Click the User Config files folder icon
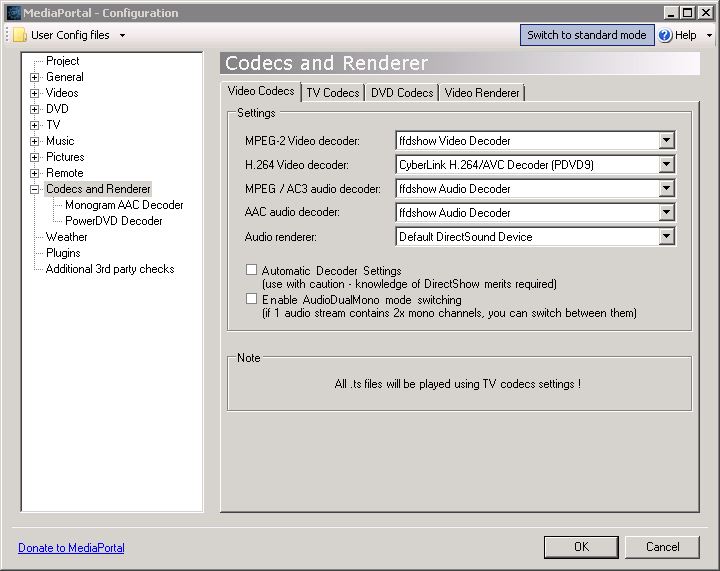720x571 pixels. pyautogui.click(x=20, y=35)
